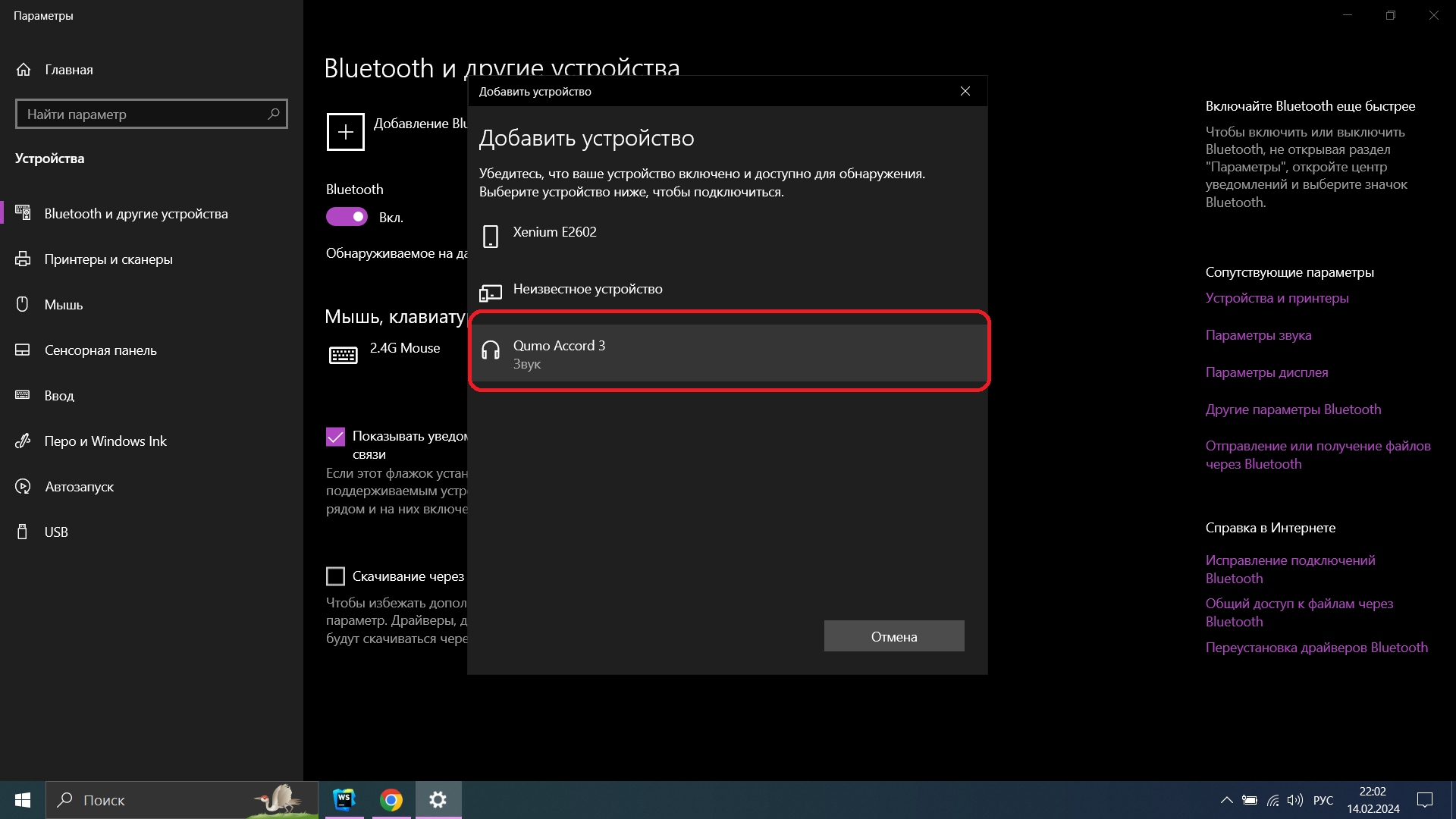Viewport: 1456px width, 819px height.
Task: Click the Settings gear taskbar icon
Action: point(438,800)
